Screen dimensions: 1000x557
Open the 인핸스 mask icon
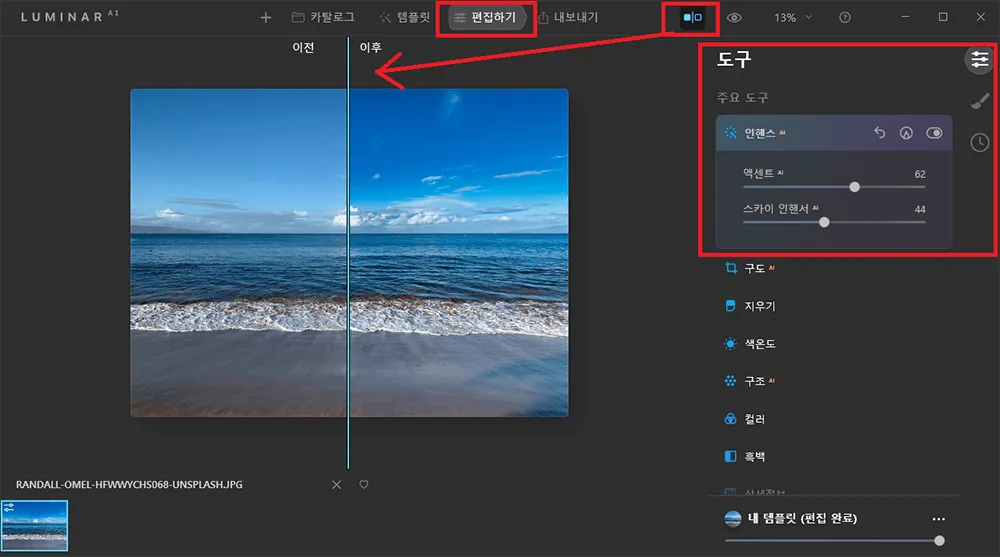[907, 133]
